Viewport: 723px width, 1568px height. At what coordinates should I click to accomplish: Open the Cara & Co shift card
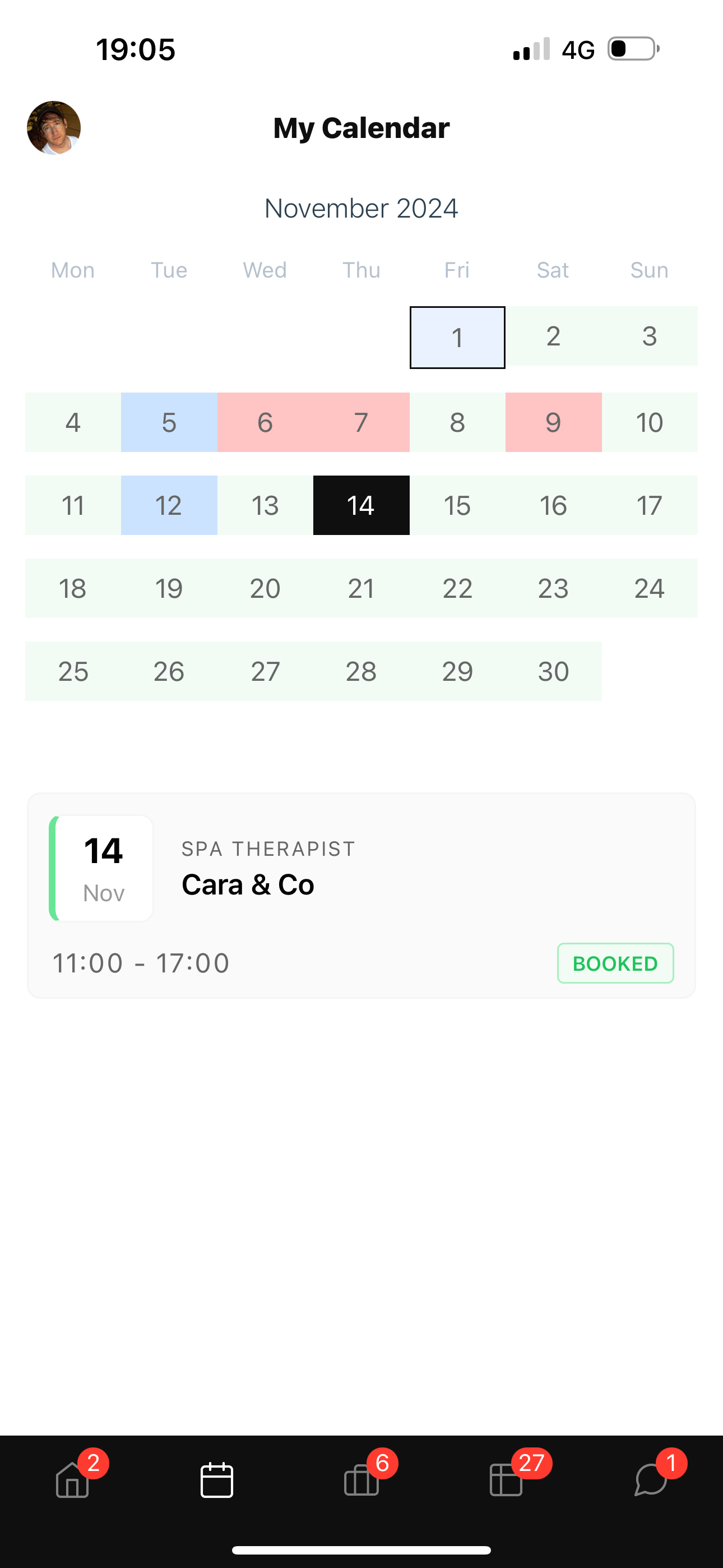click(361, 896)
